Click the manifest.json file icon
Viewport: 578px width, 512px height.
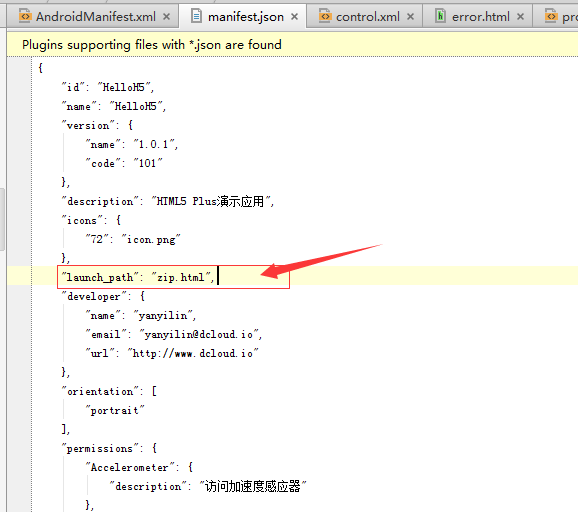click(196, 16)
